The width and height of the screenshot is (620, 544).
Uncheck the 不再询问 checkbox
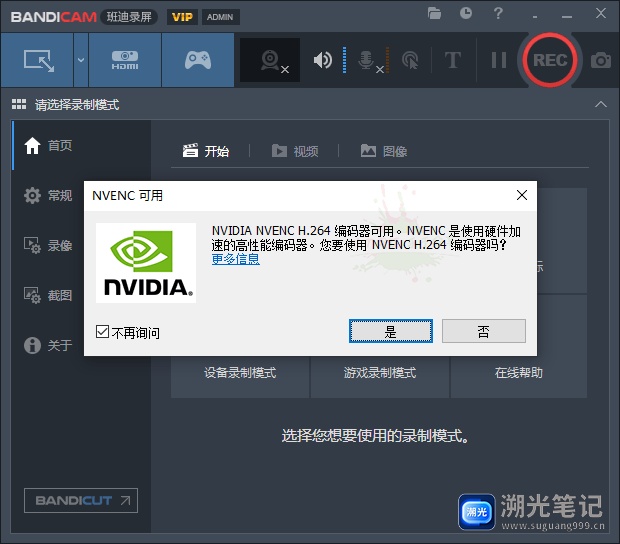[102, 331]
